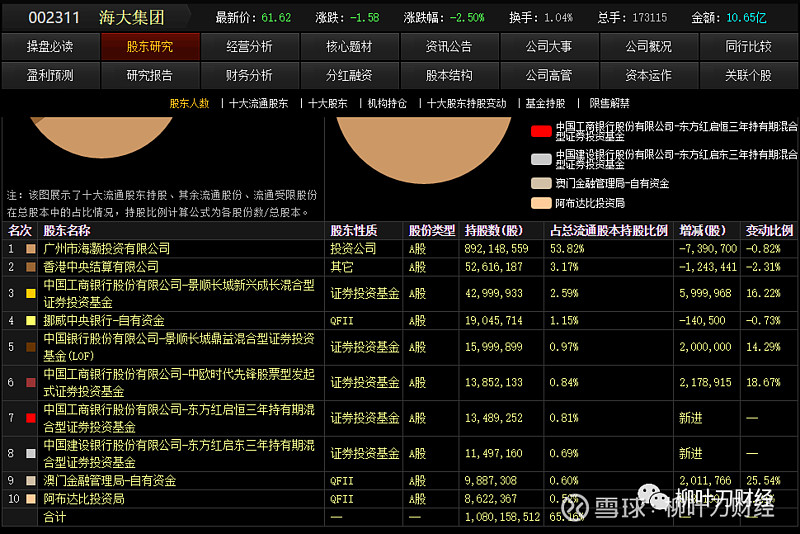Click latest price 61.62
This screenshot has height=534, width=800.
(x=276, y=18)
